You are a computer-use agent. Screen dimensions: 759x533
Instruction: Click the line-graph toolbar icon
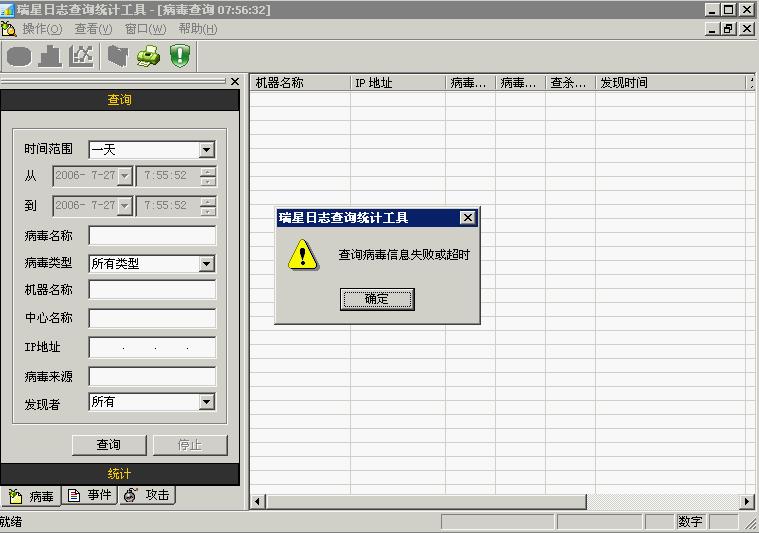tap(81, 56)
